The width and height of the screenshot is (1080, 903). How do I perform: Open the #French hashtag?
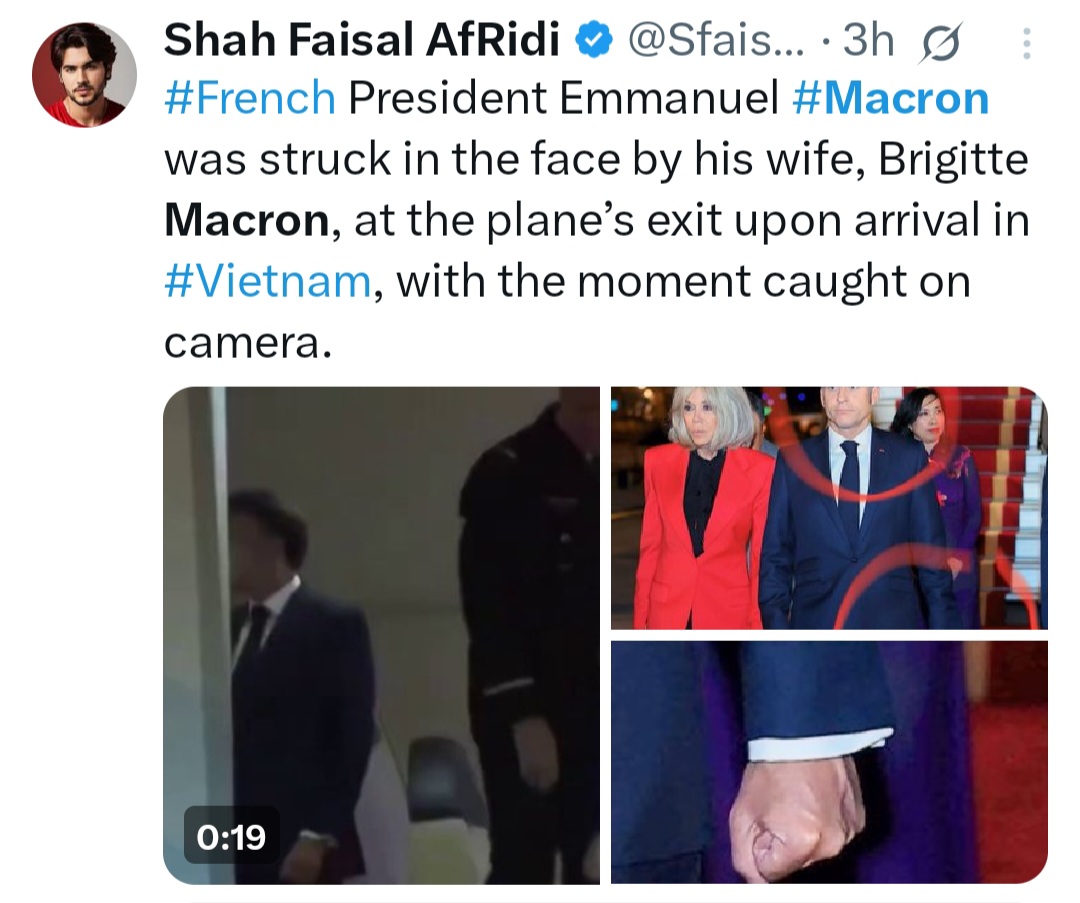click(249, 98)
